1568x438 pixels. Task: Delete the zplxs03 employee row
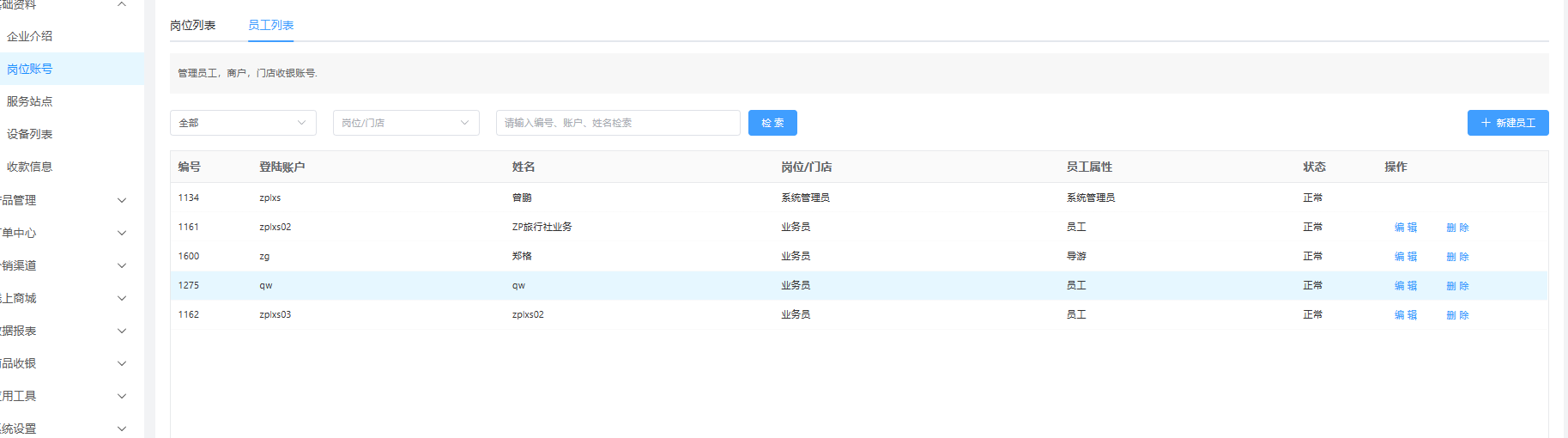coord(1457,315)
